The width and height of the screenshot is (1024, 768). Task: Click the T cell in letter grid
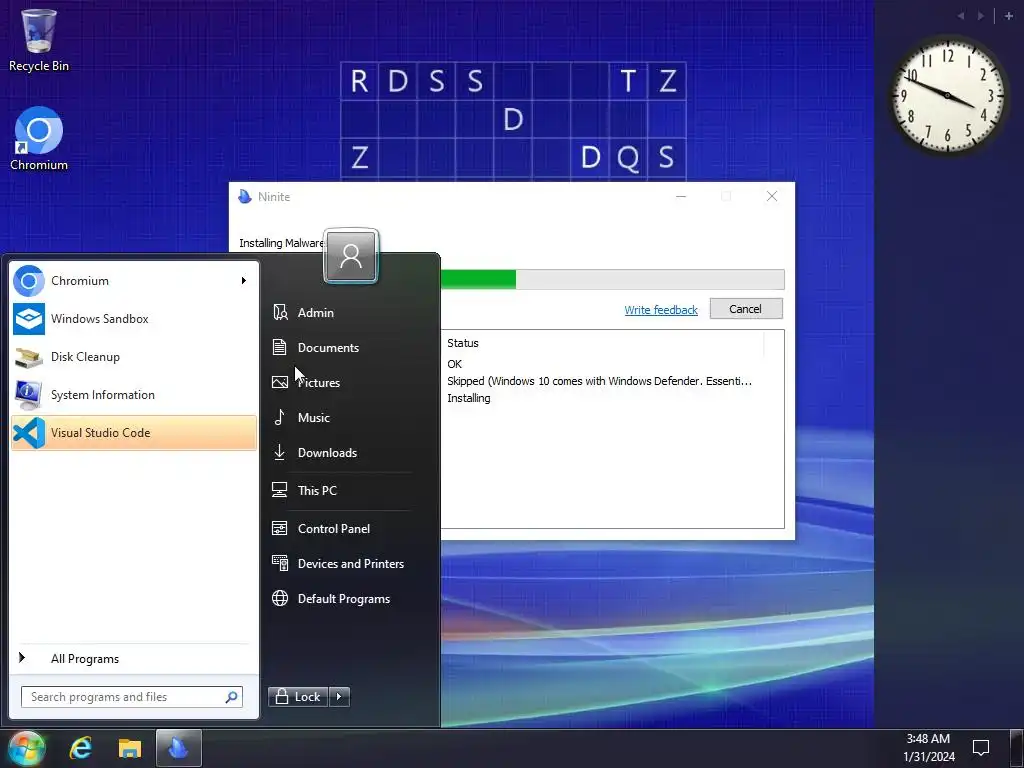point(628,81)
